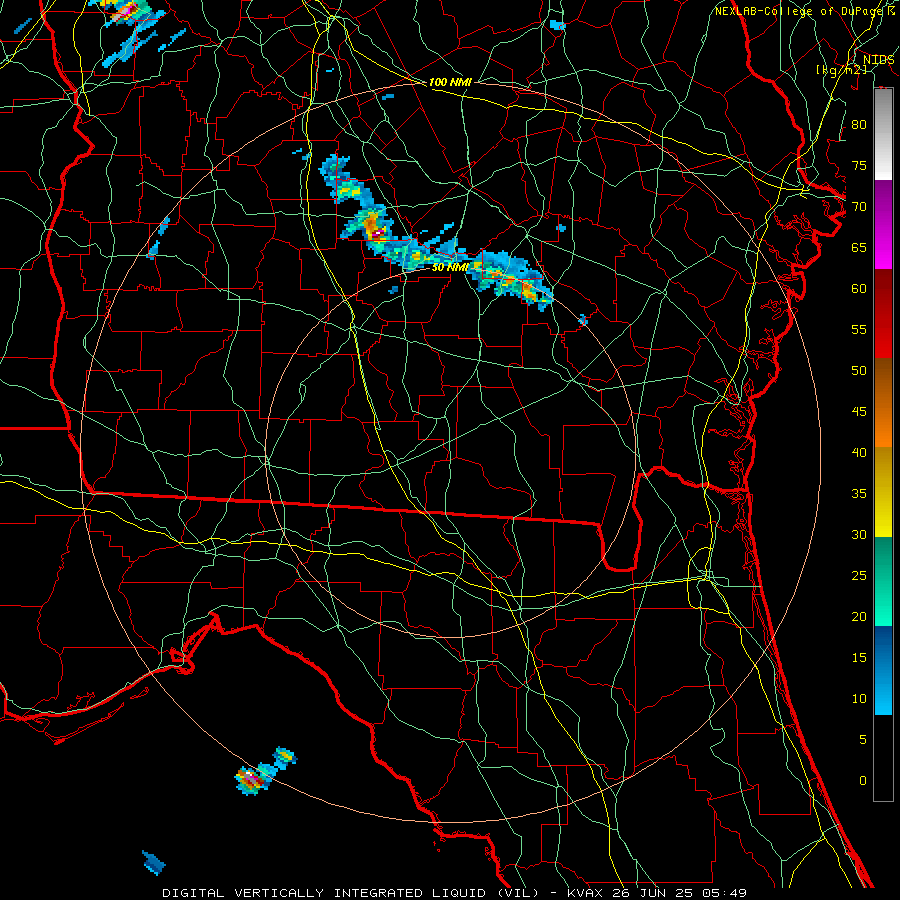The width and height of the screenshot is (900, 900).
Task: Click the scale value 75
Action: click(859, 165)
